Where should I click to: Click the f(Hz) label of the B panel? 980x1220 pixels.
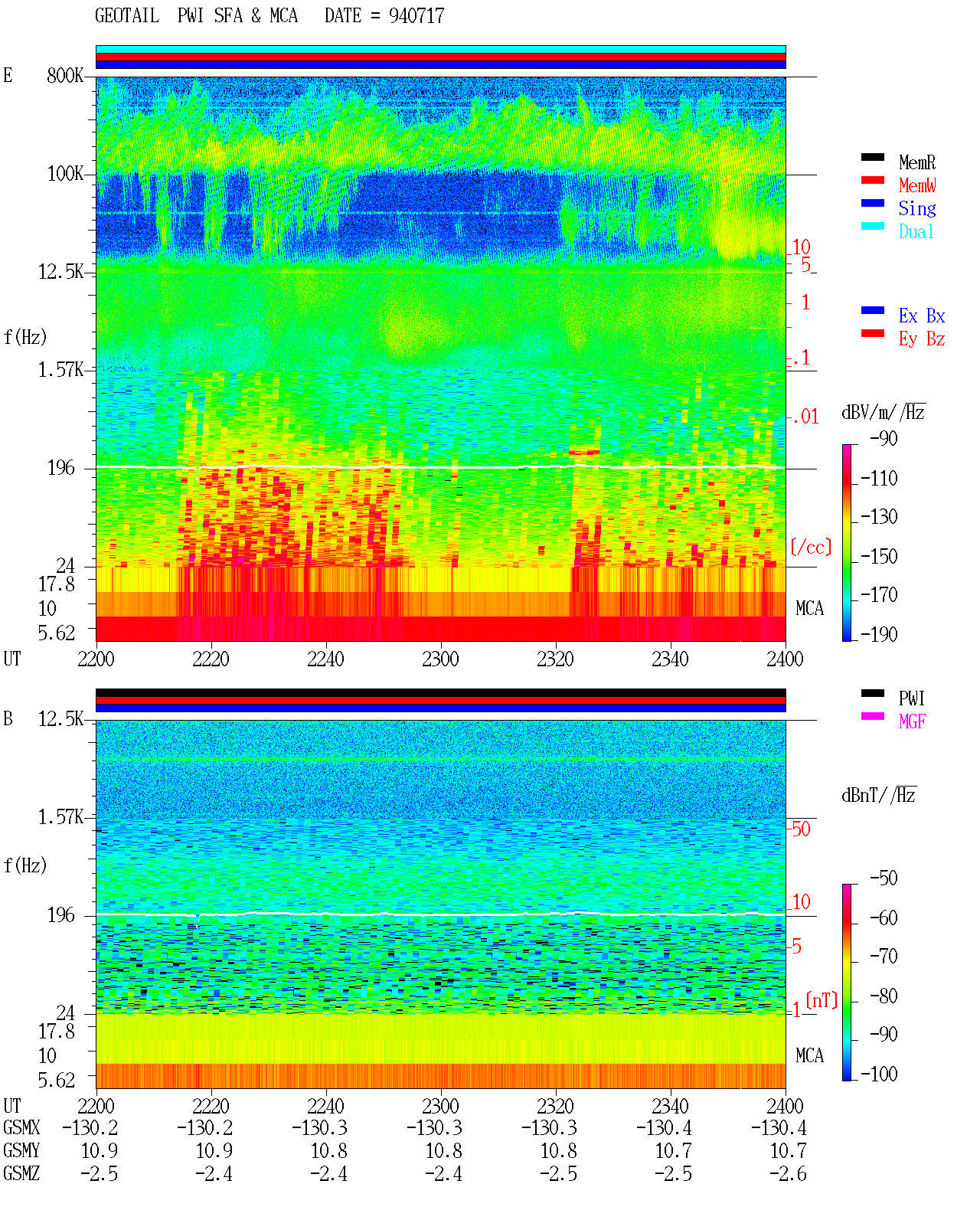pyautogui.click(x=24, y=865)
